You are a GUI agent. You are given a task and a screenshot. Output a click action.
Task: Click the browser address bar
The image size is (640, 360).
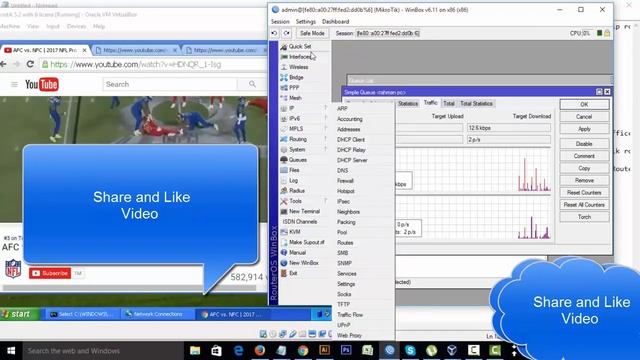pos(153,64)
